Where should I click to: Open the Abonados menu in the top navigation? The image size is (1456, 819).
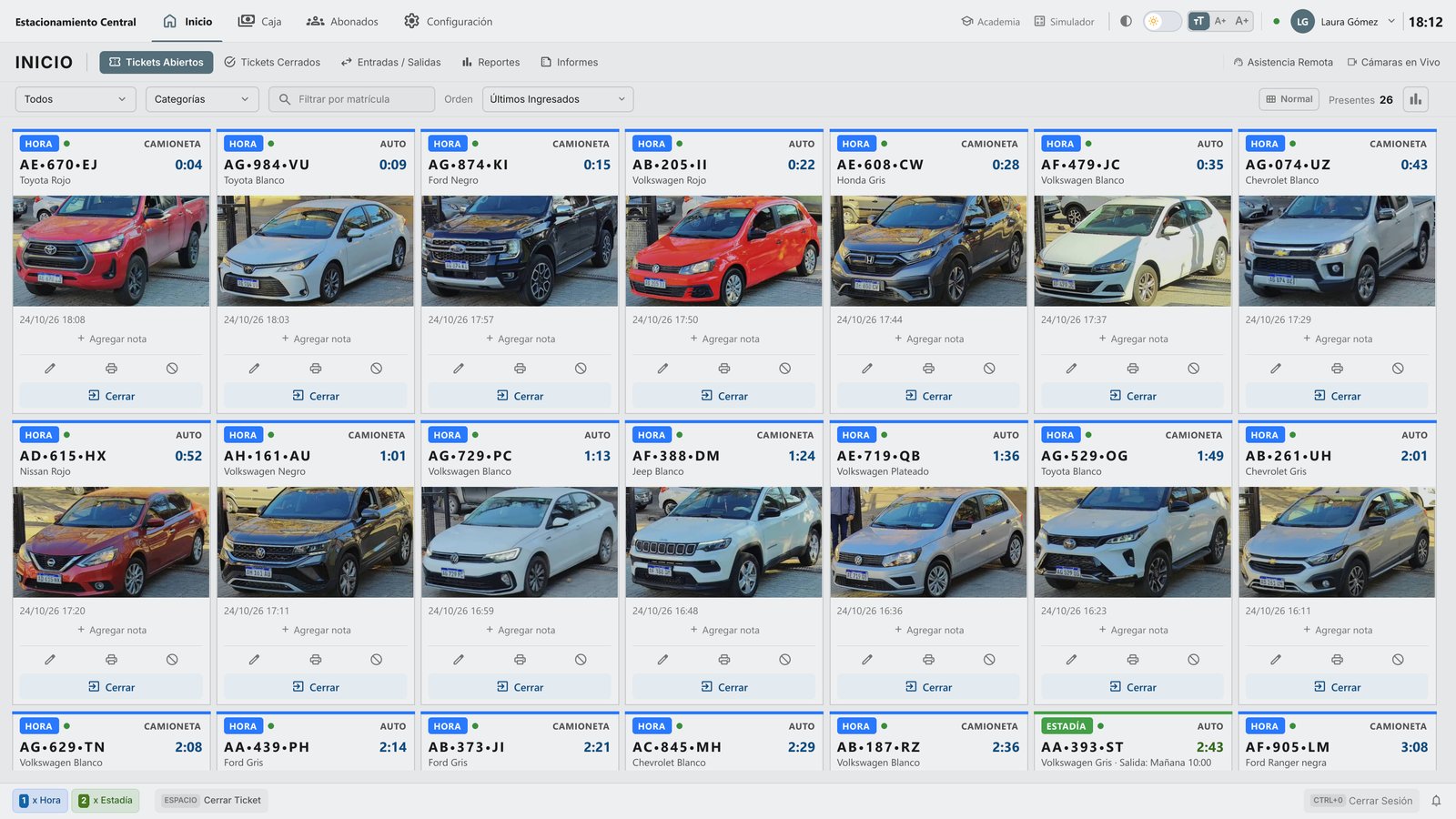pos(342,21)
